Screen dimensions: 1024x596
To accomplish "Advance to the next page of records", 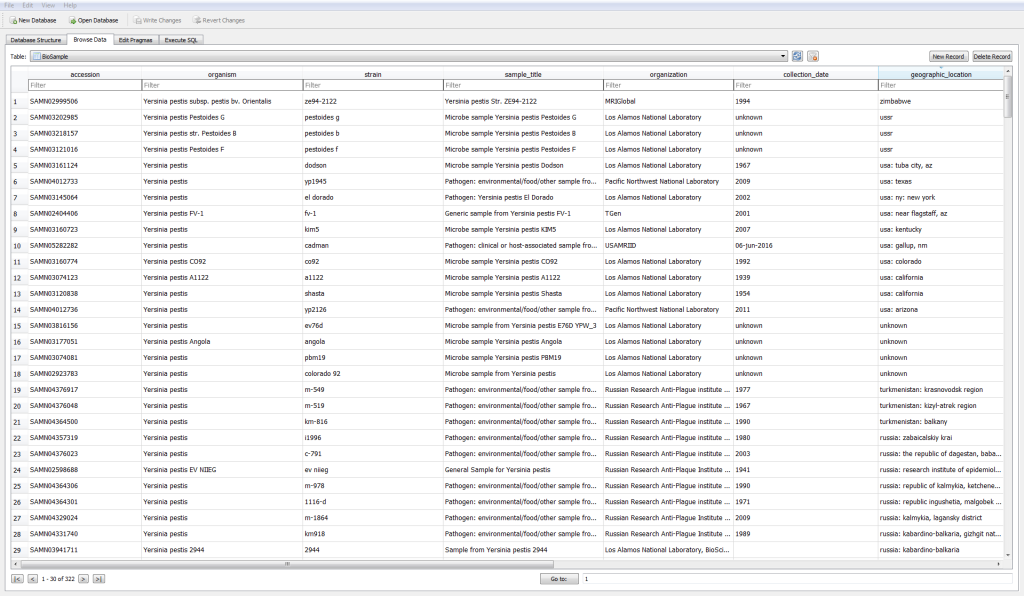I will (82, 578).
